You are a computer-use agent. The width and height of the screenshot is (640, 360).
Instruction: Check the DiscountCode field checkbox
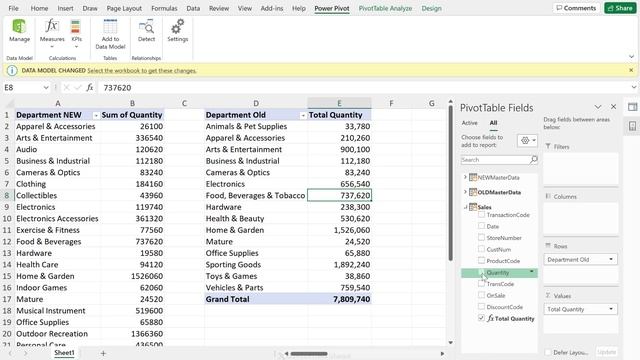pos(481,306)
